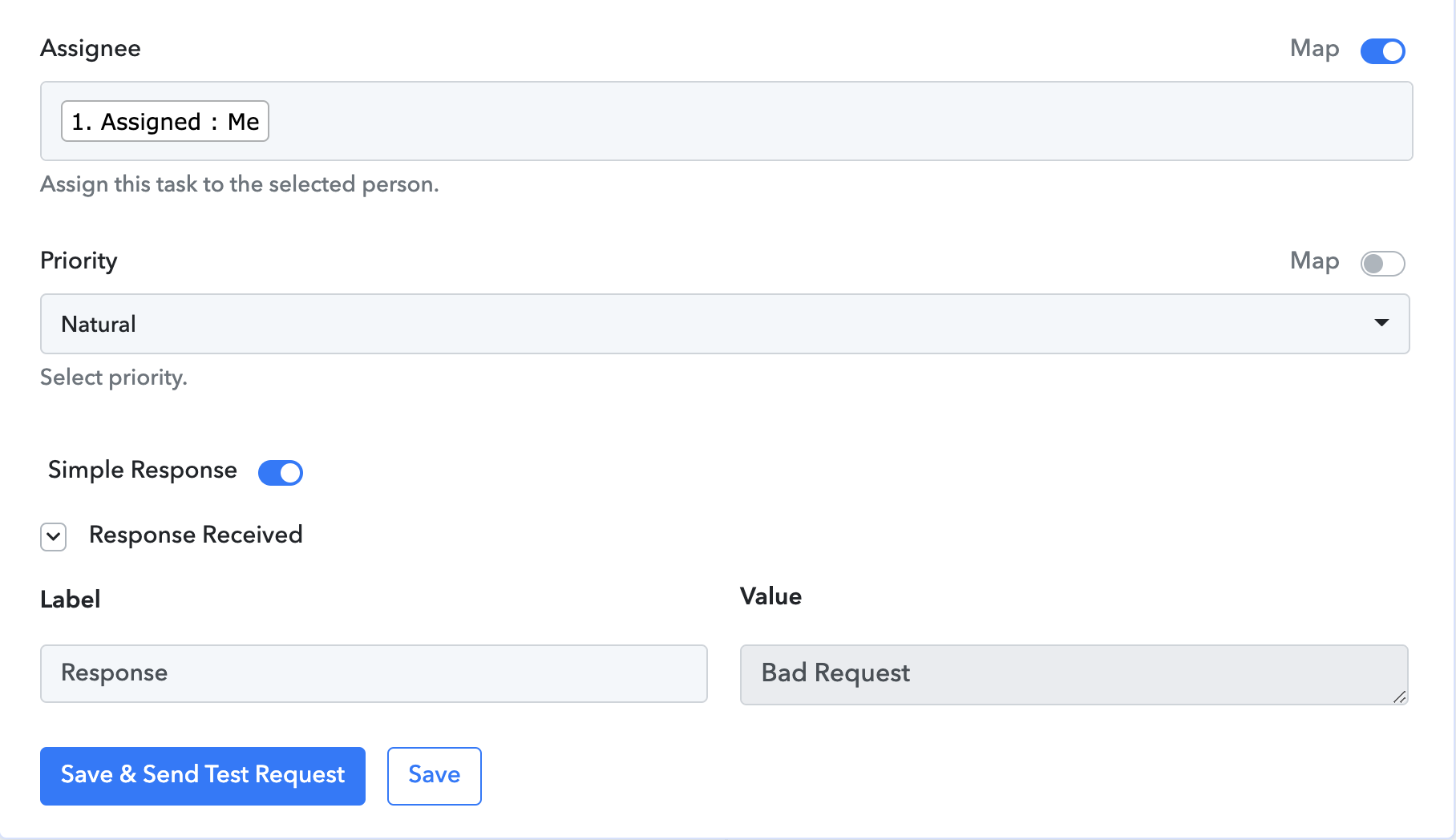Image resolution: width=1456 pixels, height=840 pixels.
Task: Click the Priority field heading
Action: (x=79, y=260)
